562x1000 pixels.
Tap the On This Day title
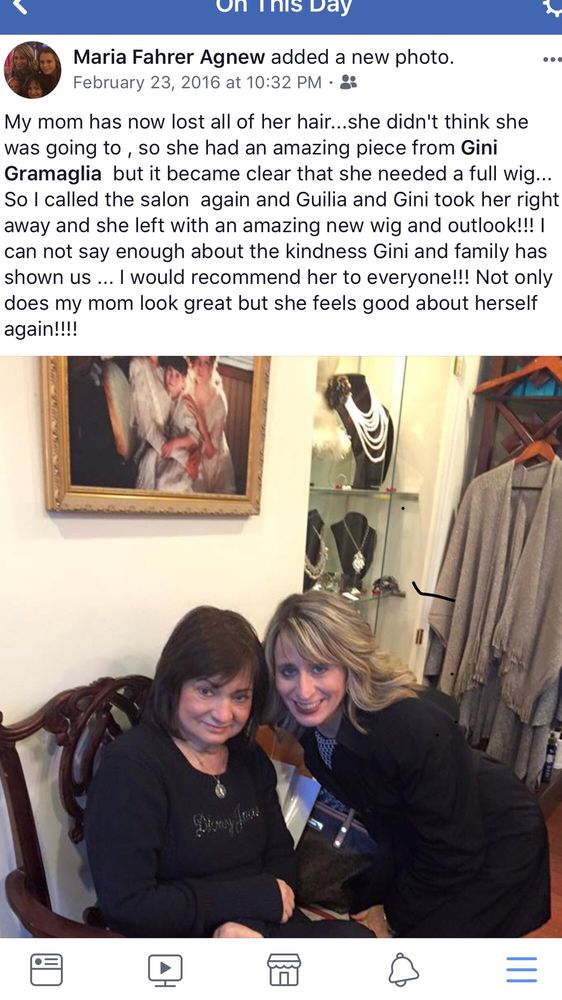pos(283,7)
